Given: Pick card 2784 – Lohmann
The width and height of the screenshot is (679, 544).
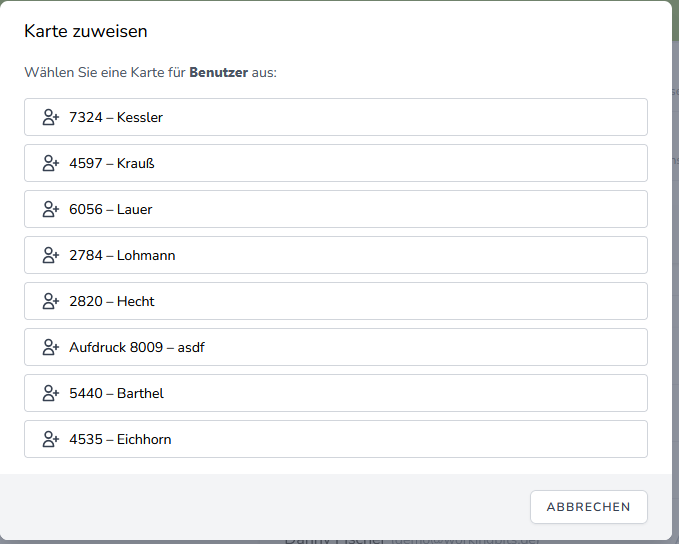Looking at the screenshot, I should [336, 255].
